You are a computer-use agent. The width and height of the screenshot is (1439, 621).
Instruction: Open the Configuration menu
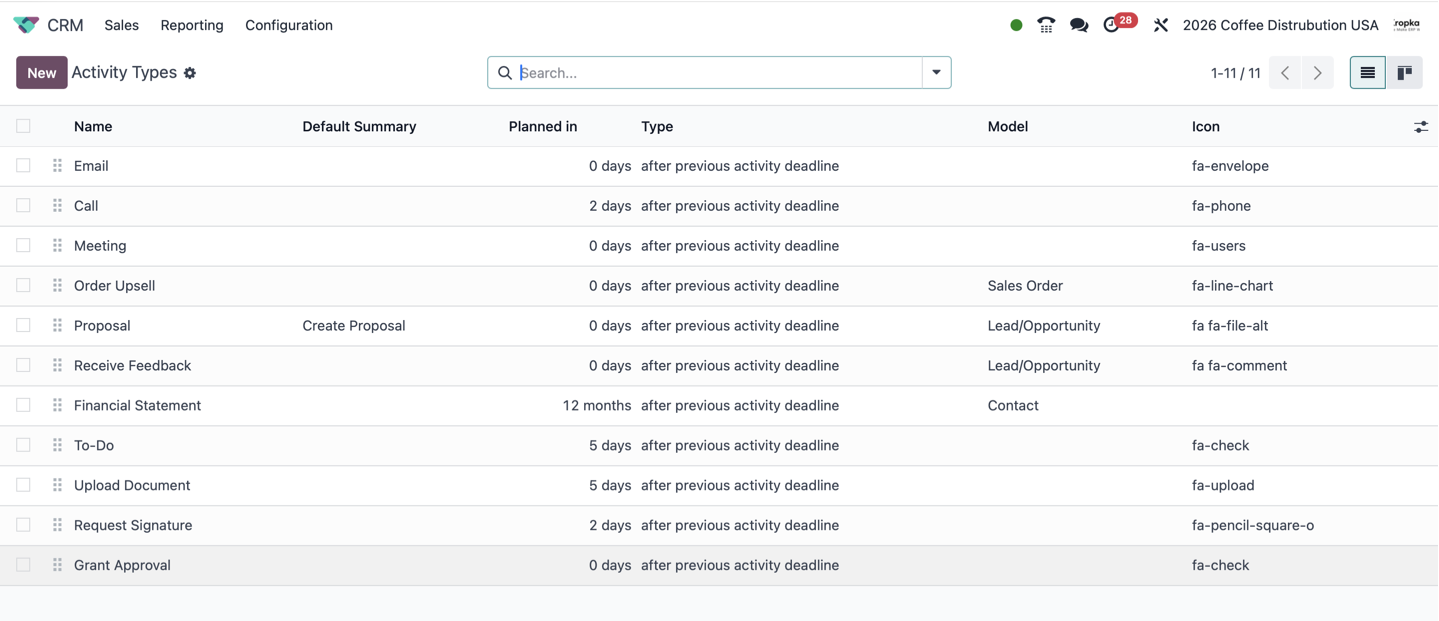click(289, 25)
